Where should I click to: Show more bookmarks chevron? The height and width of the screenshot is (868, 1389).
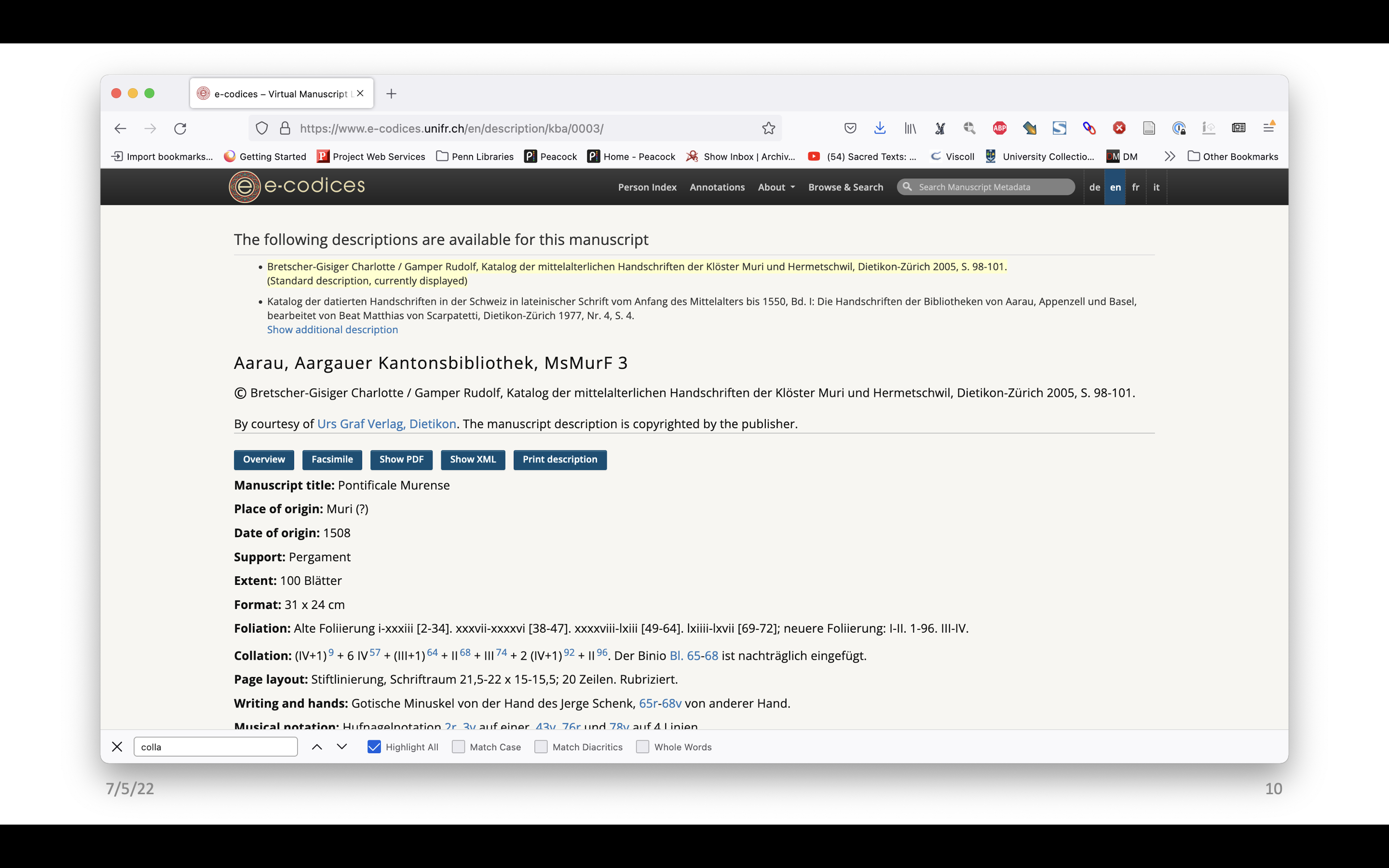point(1170,156)
